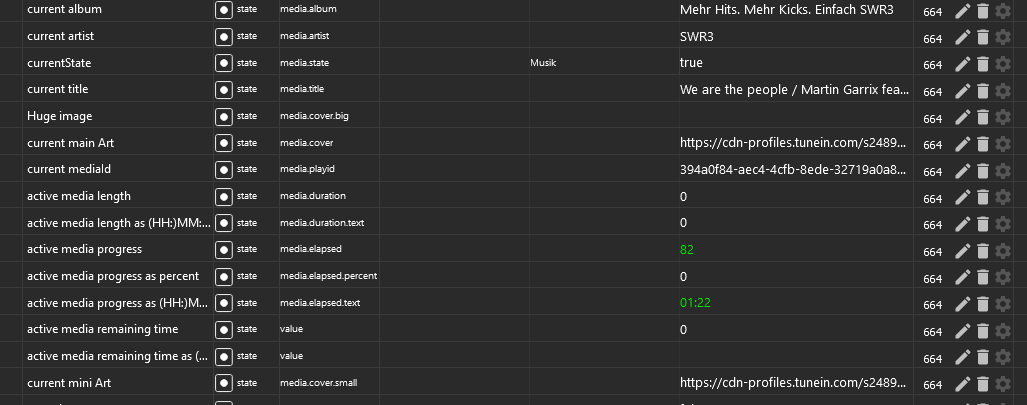
Task: Select the media.playid GUID value
Action: click(x=793, y=170)
